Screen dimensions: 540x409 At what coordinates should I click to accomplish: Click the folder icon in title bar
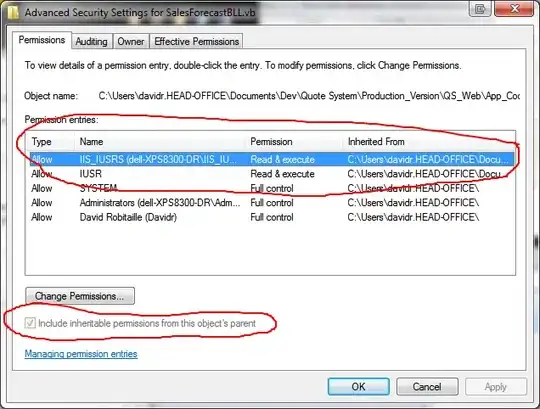point(13,12)
